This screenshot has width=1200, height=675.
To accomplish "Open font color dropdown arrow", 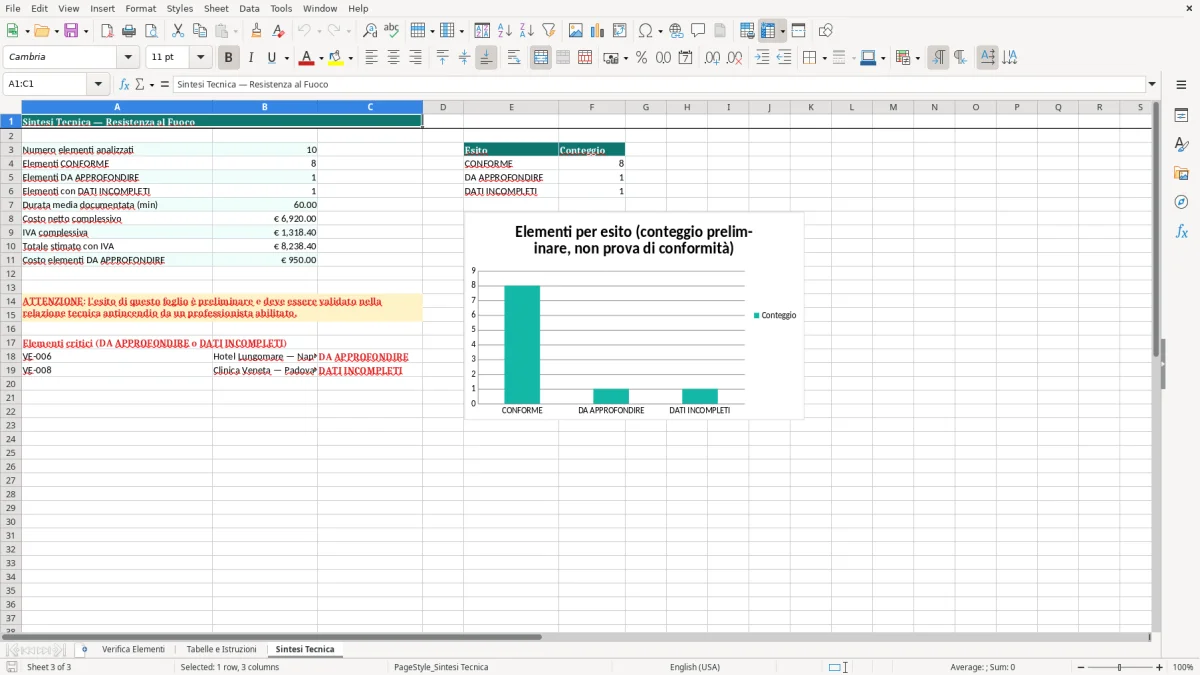I will click(321, 59).
